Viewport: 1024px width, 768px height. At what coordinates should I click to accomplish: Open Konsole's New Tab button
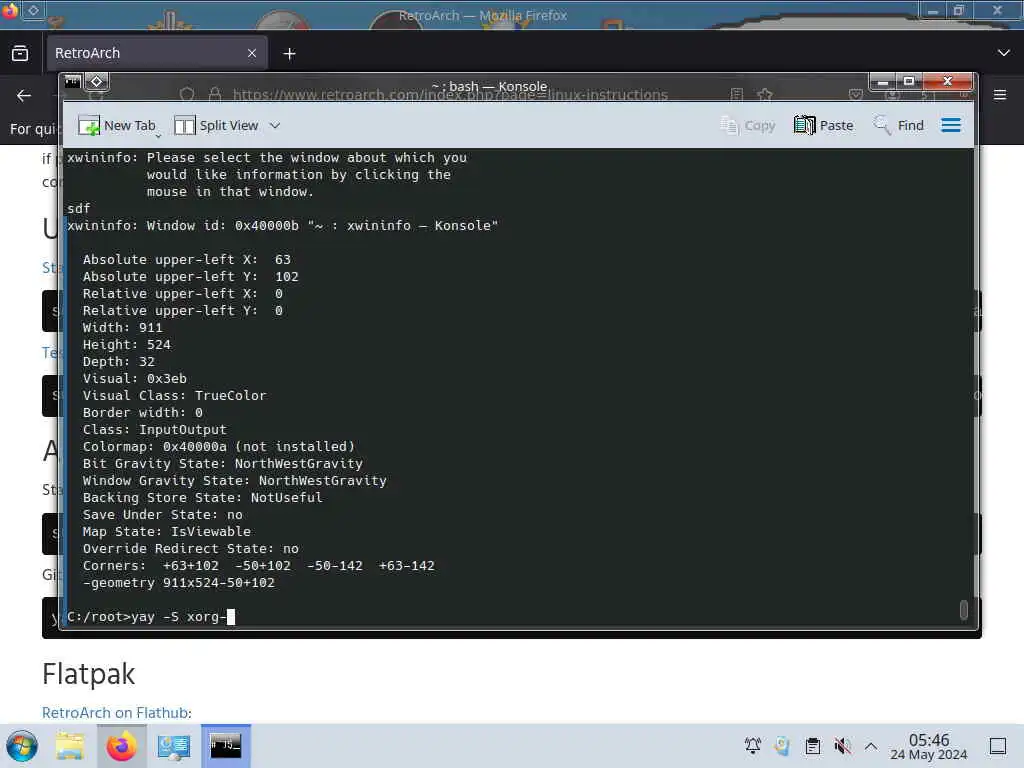(116, 125)
